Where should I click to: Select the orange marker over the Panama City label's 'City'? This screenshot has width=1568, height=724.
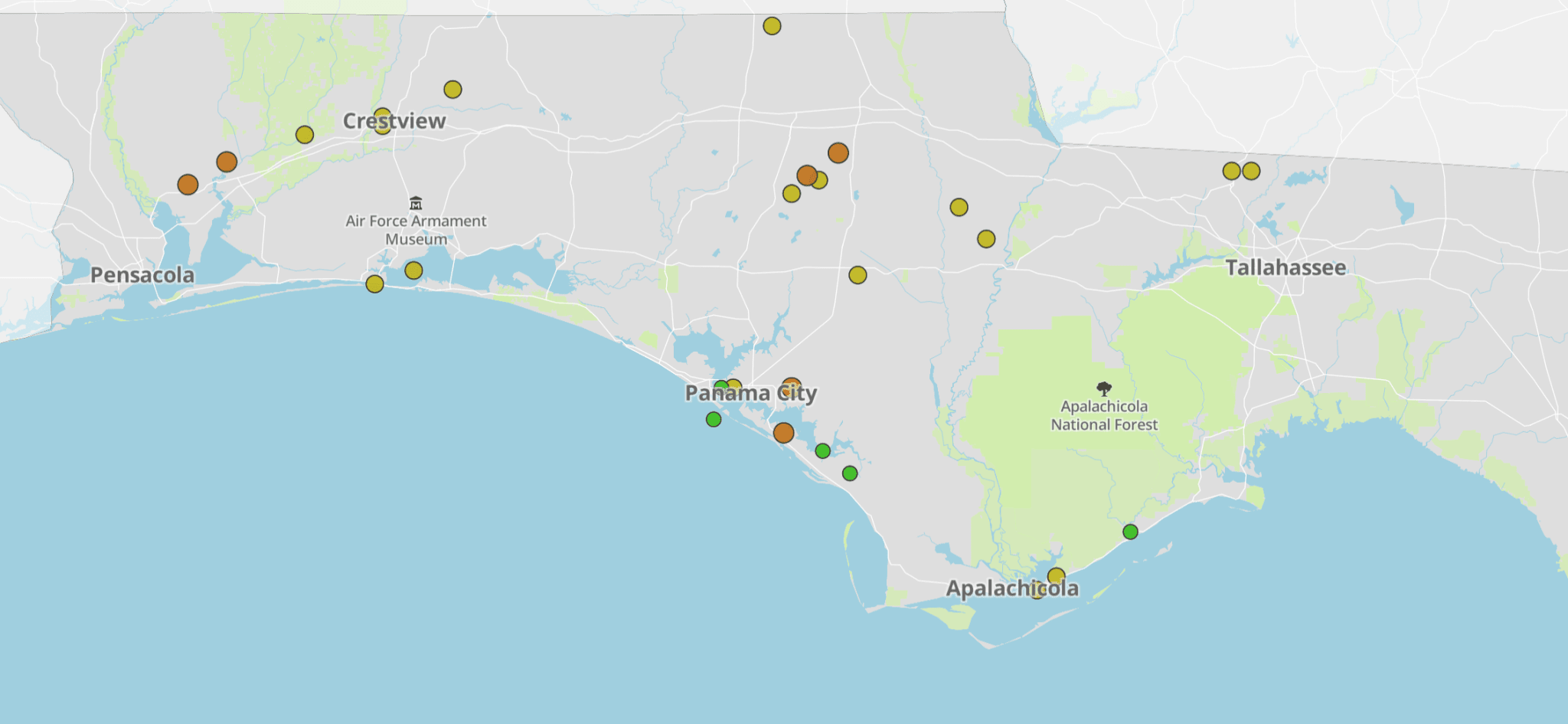point(792,387)
